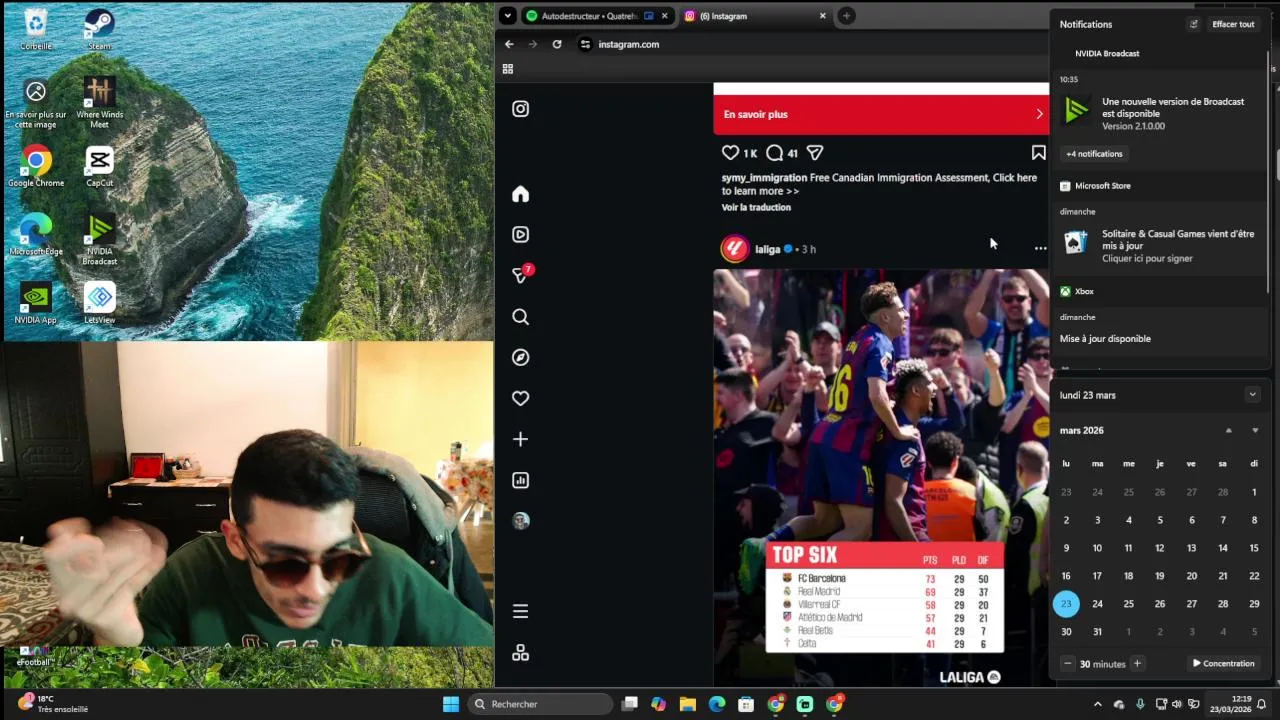Open the Also from Meta icon
The image size is (1280, 720).
(520, 653)
